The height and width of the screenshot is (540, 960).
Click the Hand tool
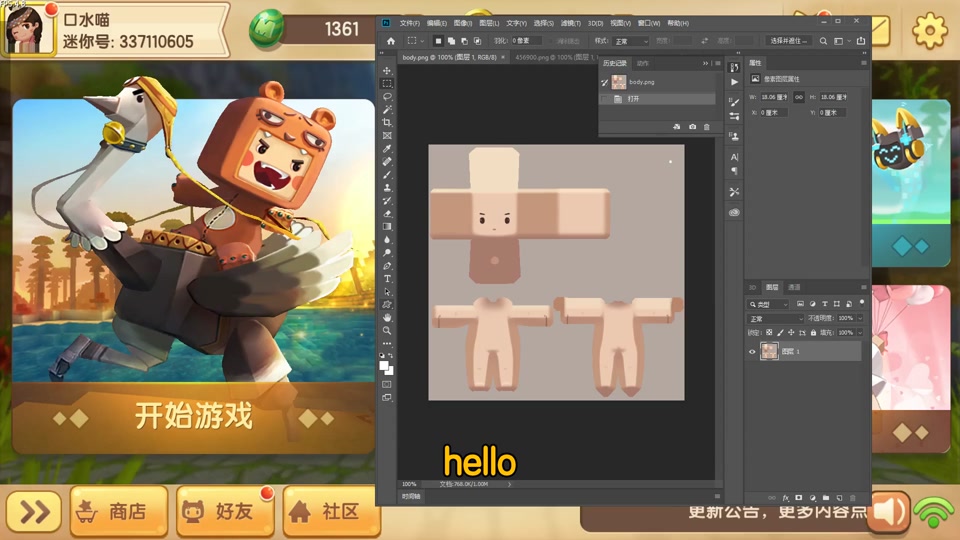pyautogui.click(x=387, y=318)
